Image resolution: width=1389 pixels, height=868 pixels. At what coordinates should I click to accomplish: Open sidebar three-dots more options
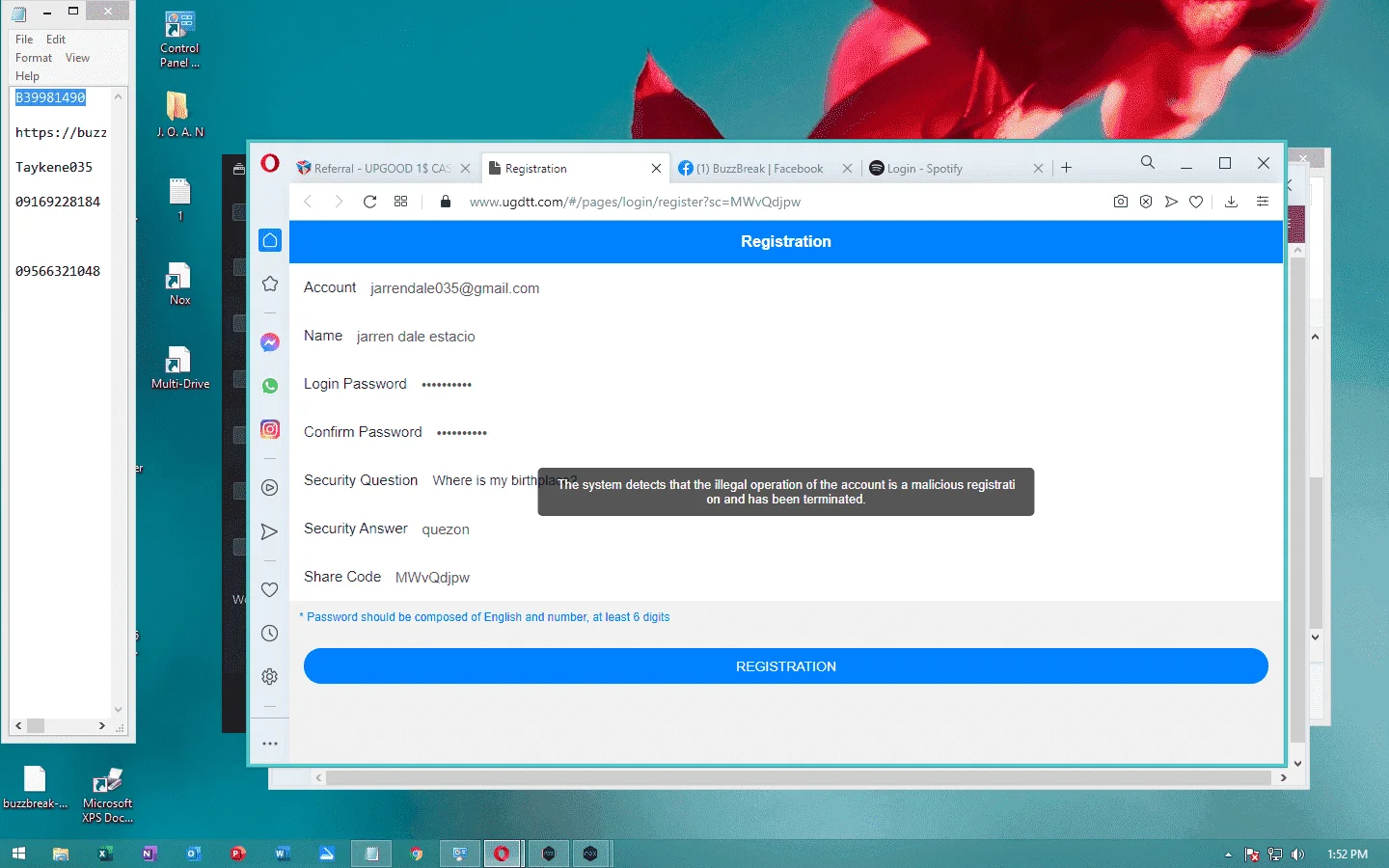[x=270, y=744]
